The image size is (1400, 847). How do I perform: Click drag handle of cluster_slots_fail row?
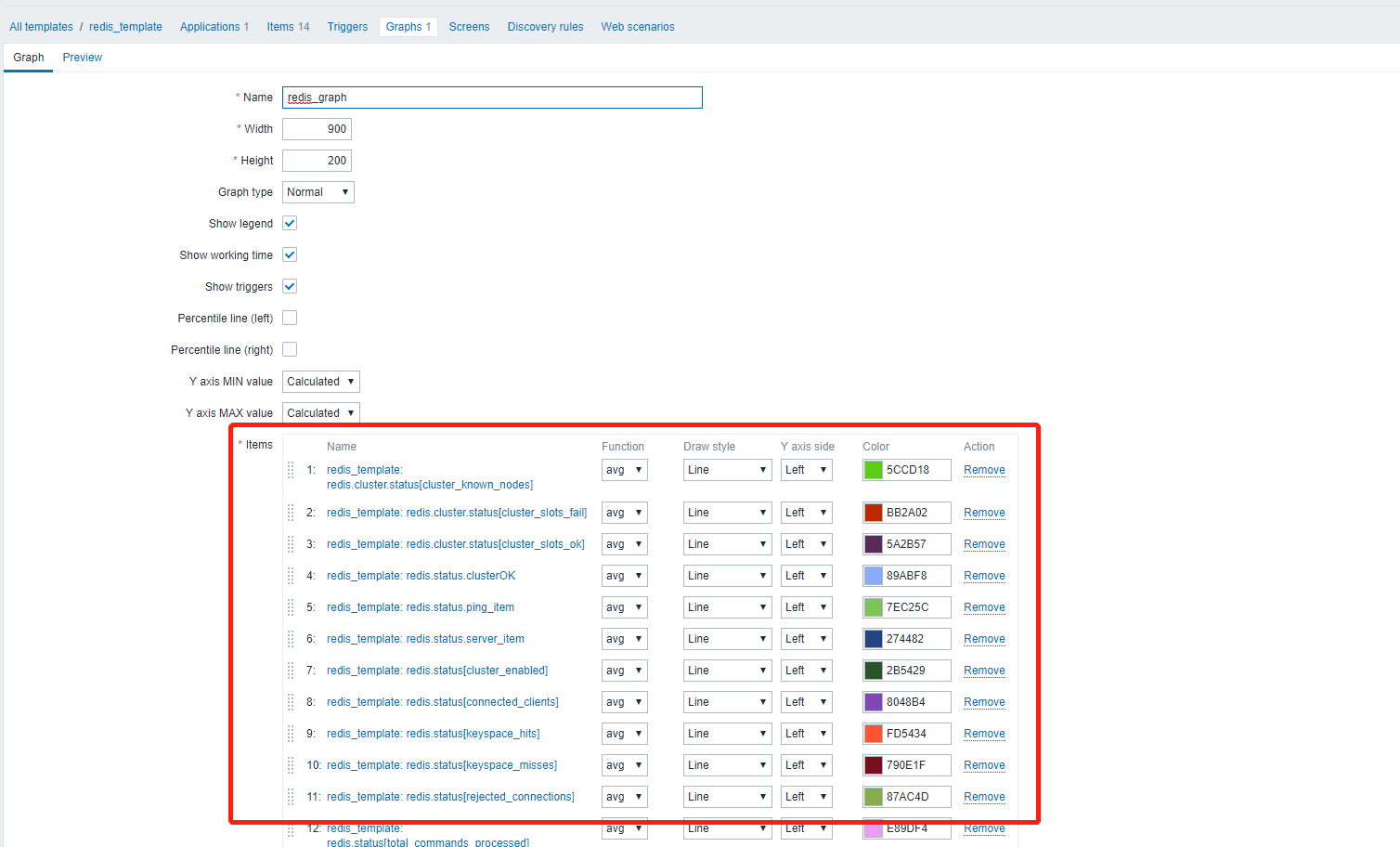(x=291, y=513)
